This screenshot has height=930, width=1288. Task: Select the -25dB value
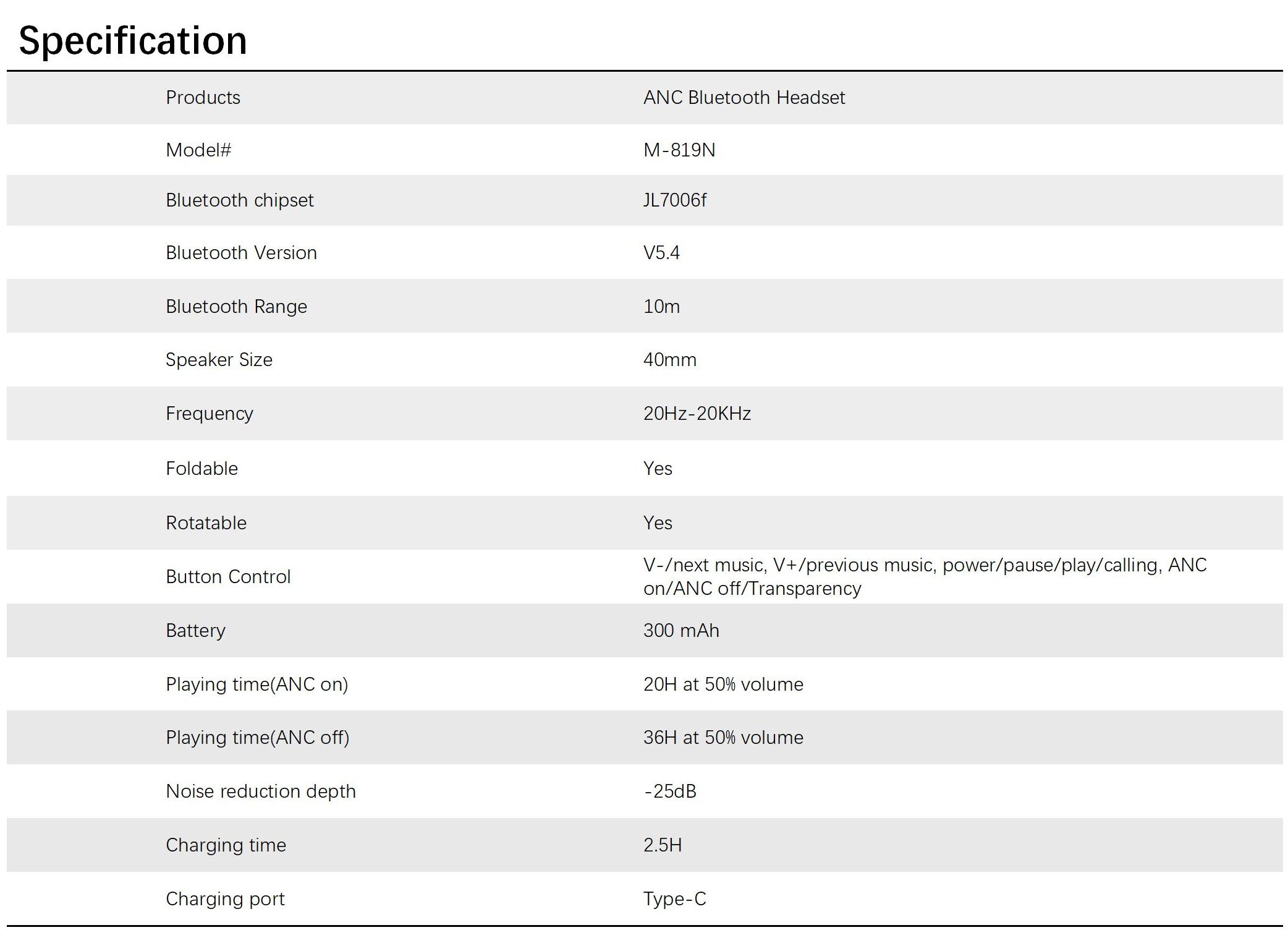(669, 791)
